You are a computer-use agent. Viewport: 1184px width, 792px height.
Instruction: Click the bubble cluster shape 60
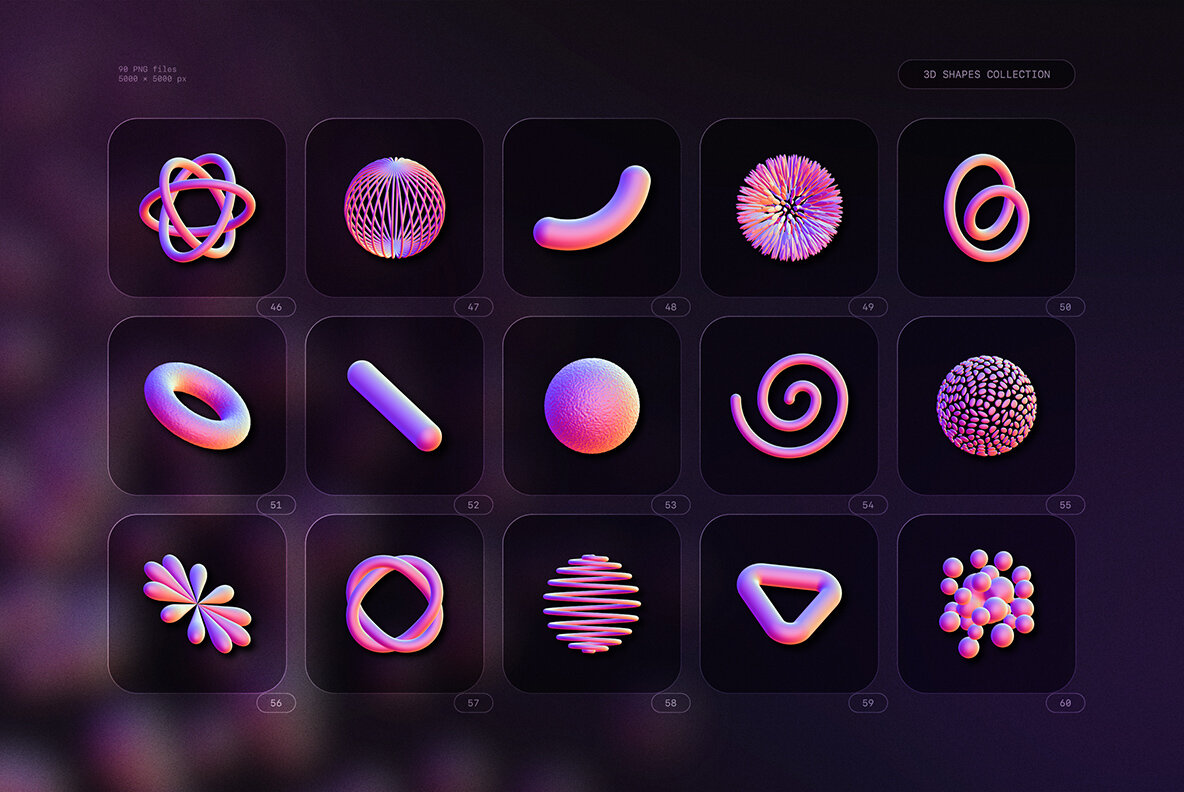[x=986, y=602]
